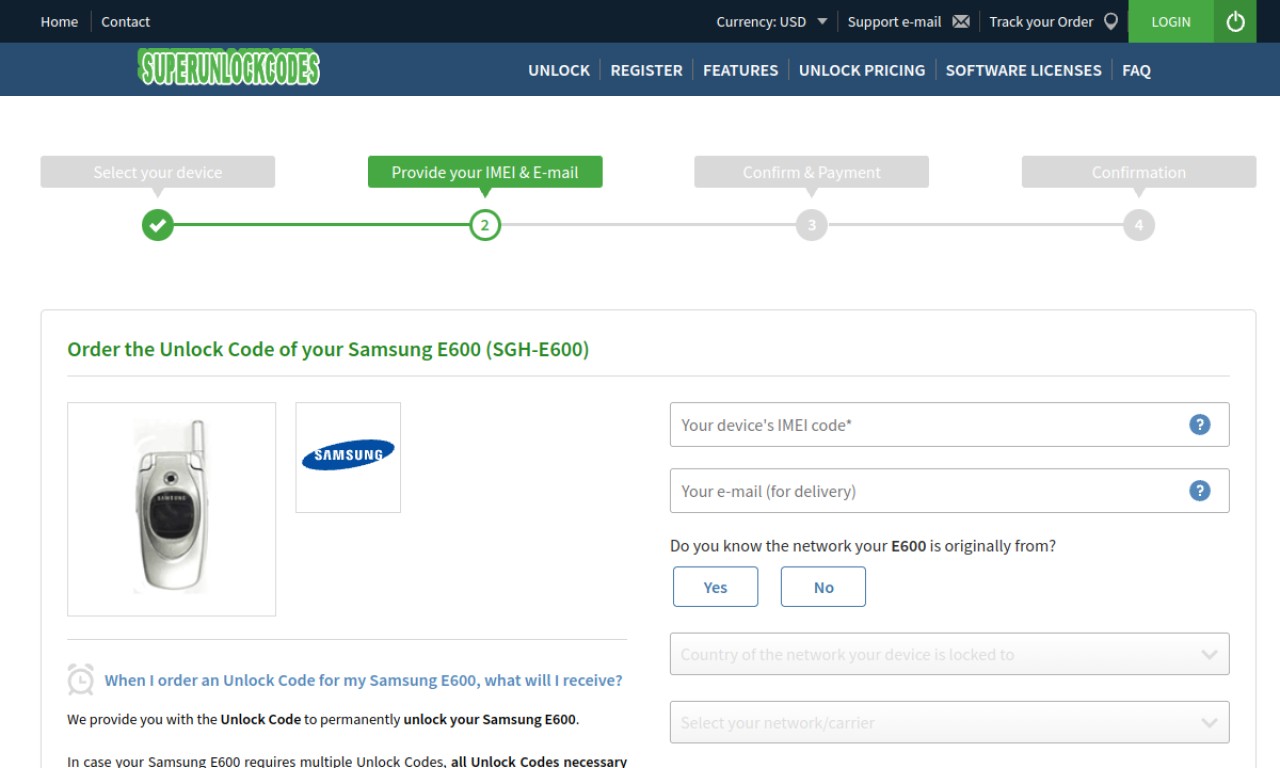Click the SuperUnlockCodes logo

(x=229, y=68)
